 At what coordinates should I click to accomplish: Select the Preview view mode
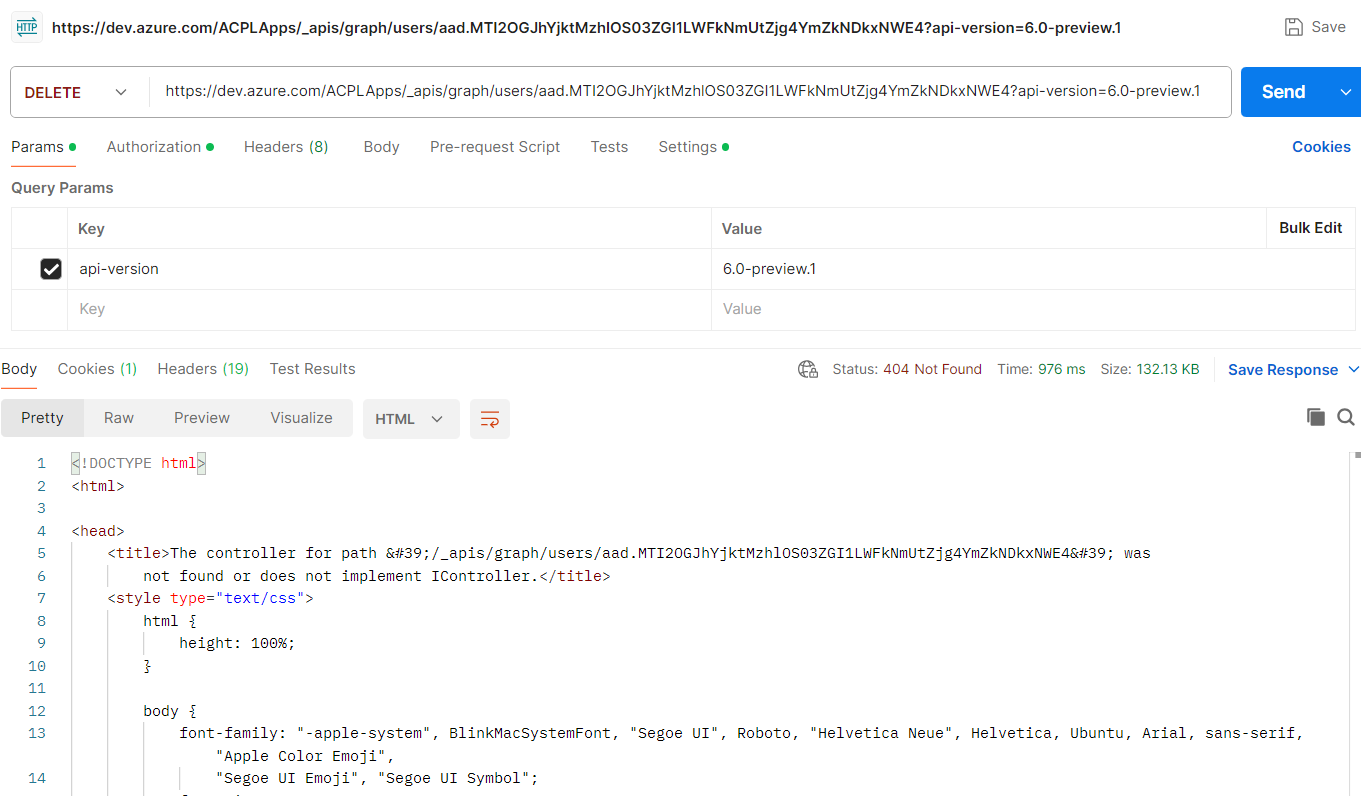coord(202,418)
